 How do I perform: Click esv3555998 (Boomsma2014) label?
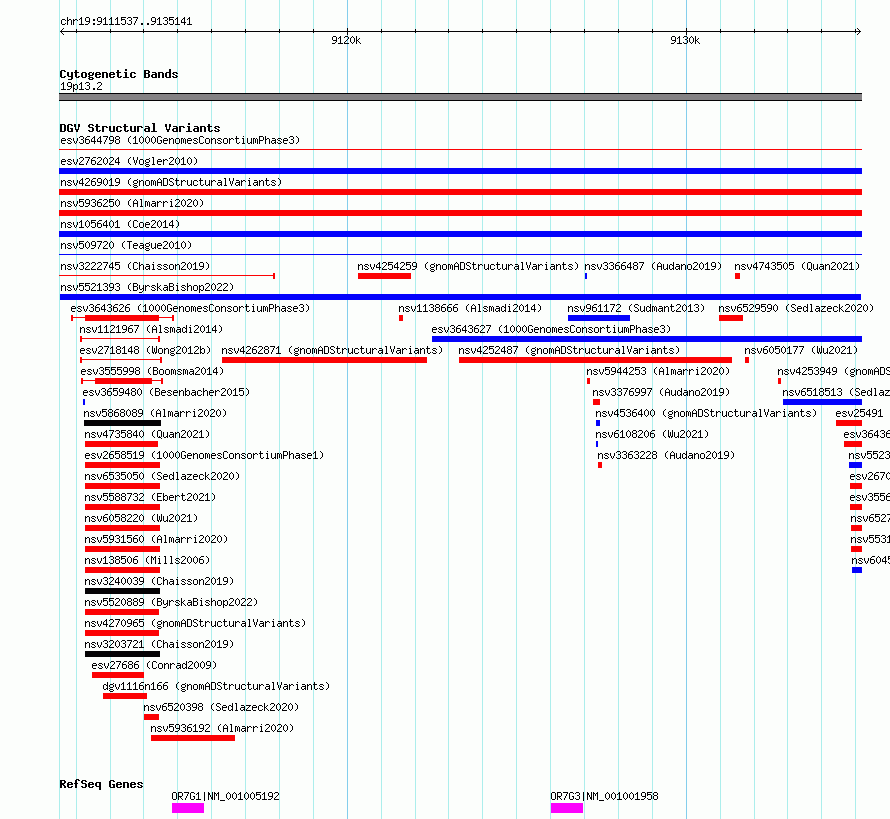pos(152,371)
